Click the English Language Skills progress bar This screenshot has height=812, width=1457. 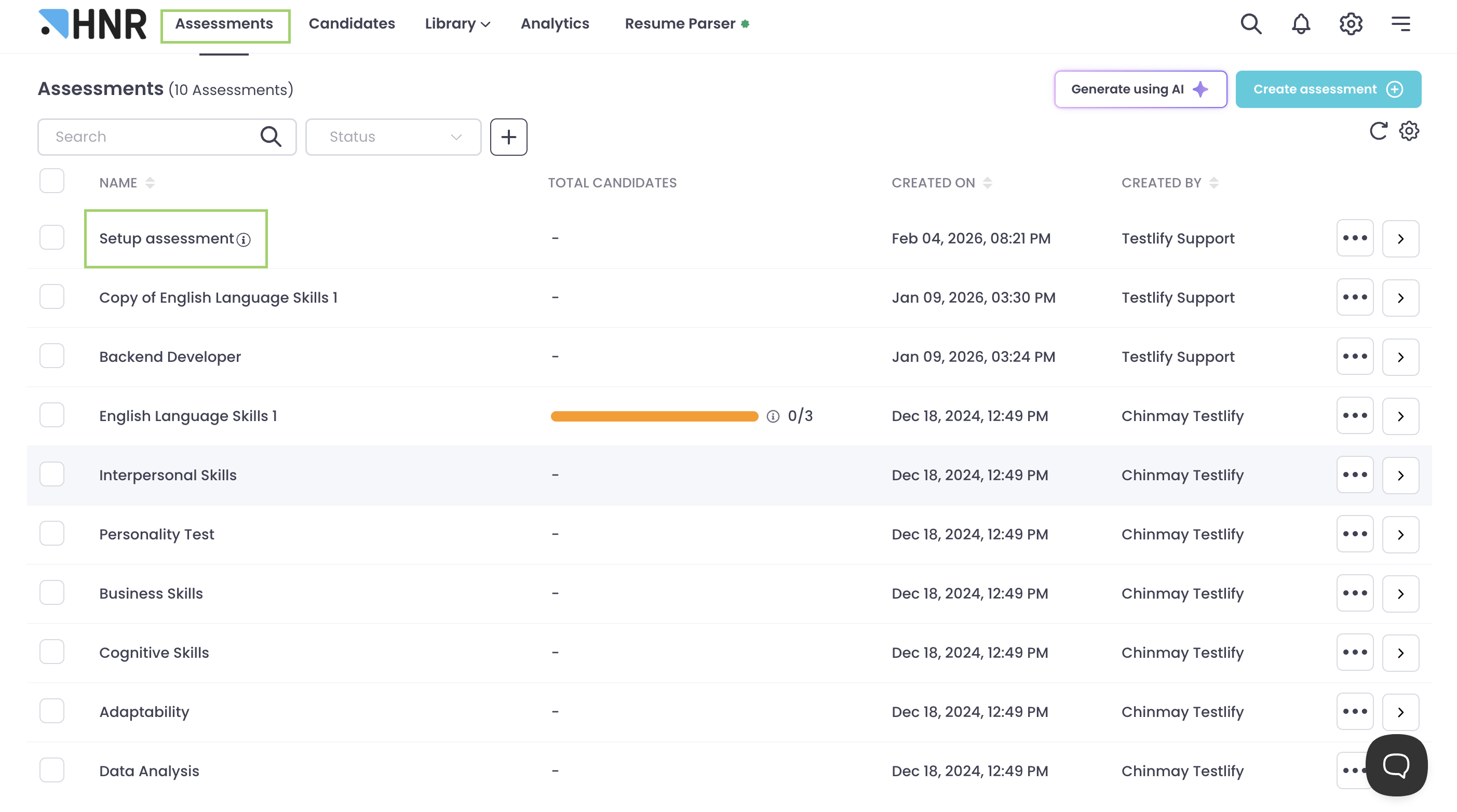click(x=654, y=416)
